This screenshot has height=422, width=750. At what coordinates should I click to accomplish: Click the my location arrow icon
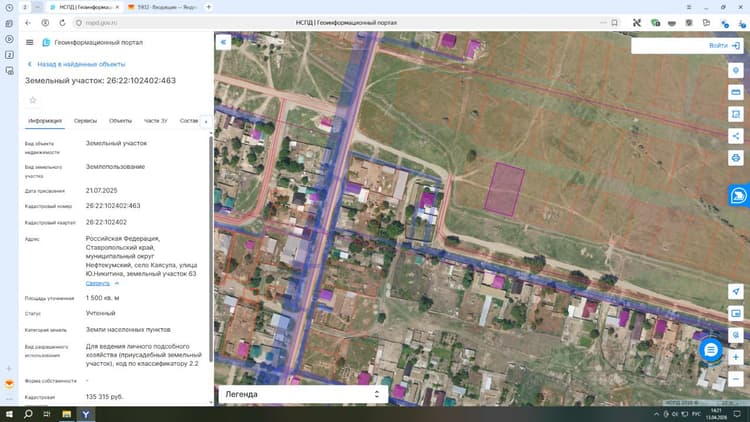click(x=736, y=291)
